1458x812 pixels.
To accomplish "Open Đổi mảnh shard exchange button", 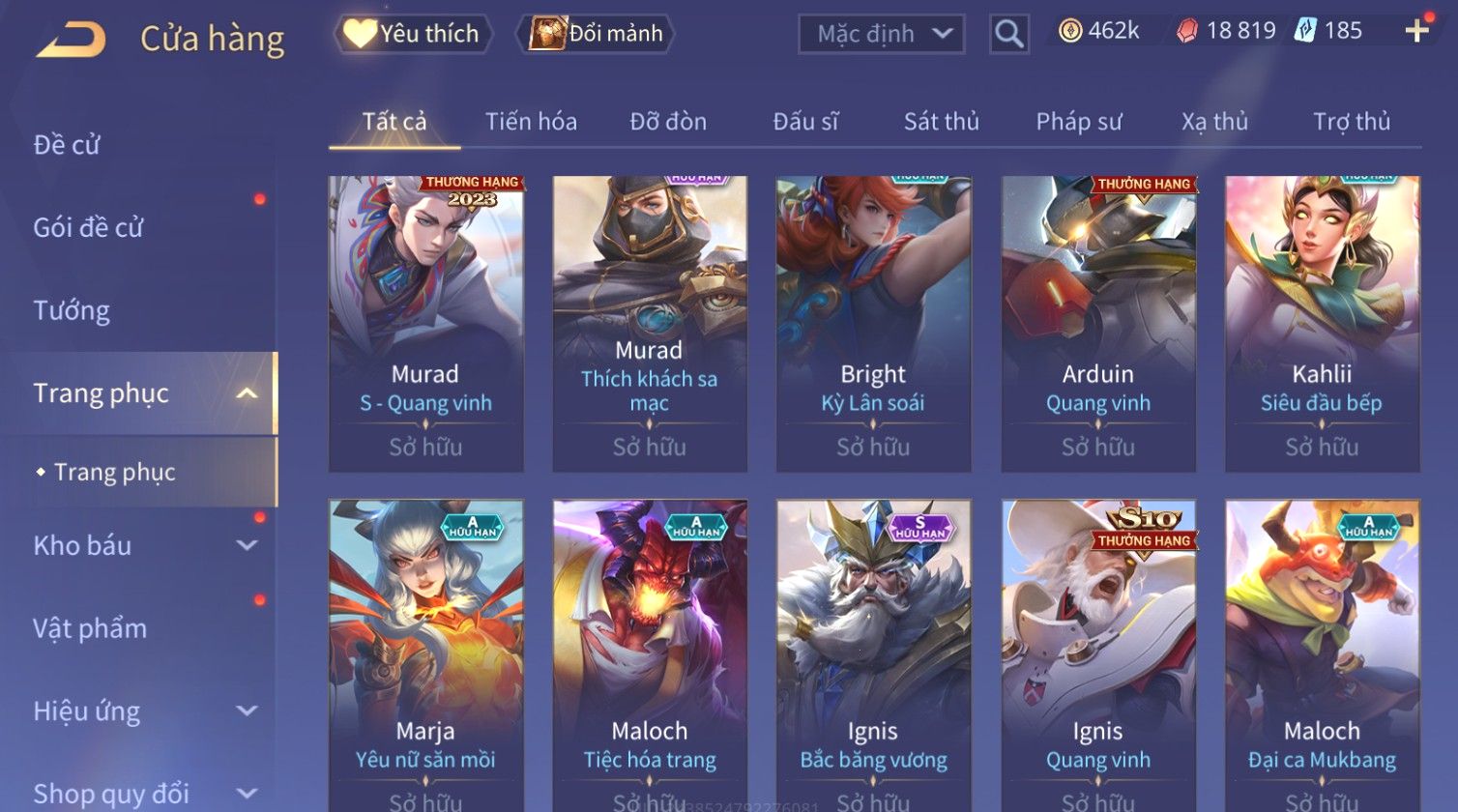I will pyautogui.click(x=595, y=34).
